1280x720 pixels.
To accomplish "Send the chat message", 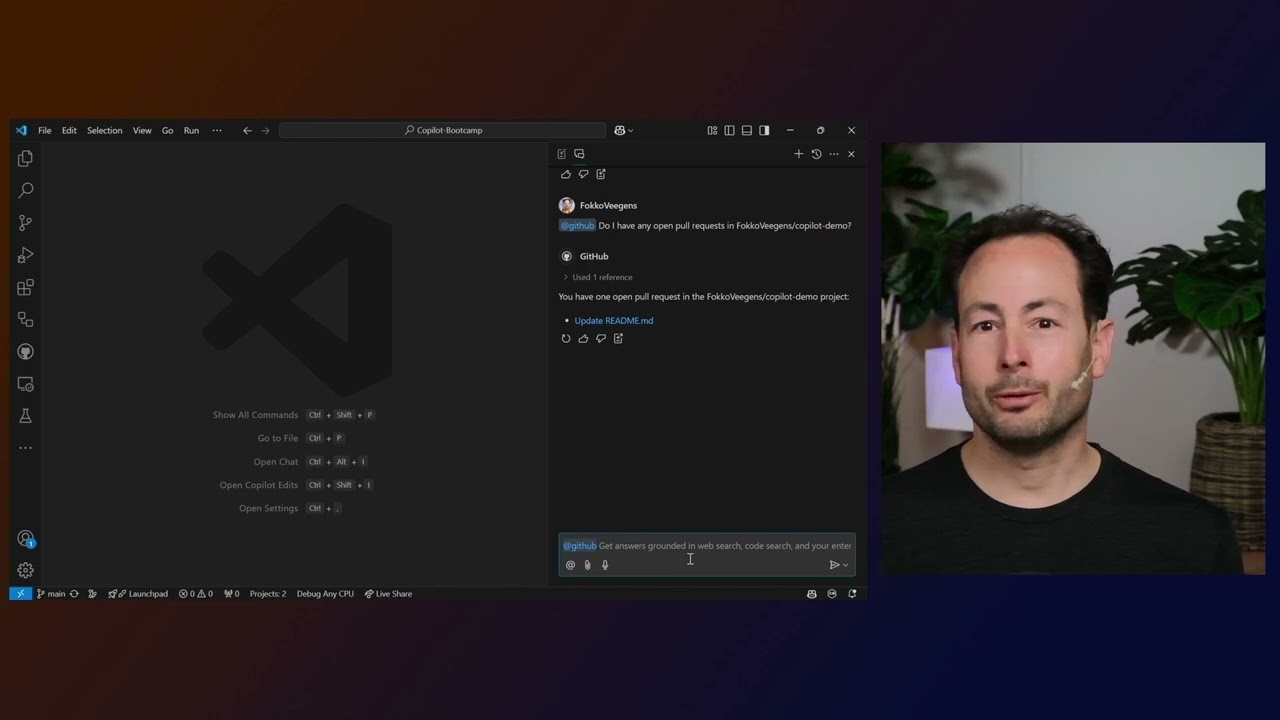I will pyautogui.click(x=834, y=565).
